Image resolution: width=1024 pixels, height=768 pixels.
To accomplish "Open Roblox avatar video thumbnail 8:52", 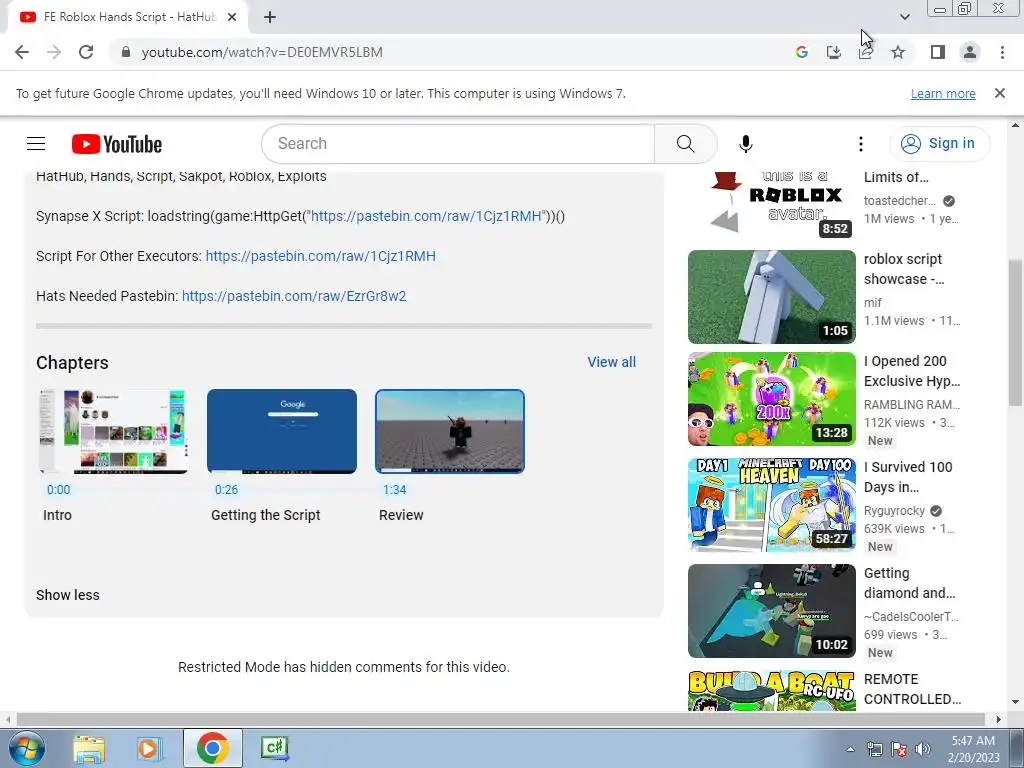I will 771,206.
